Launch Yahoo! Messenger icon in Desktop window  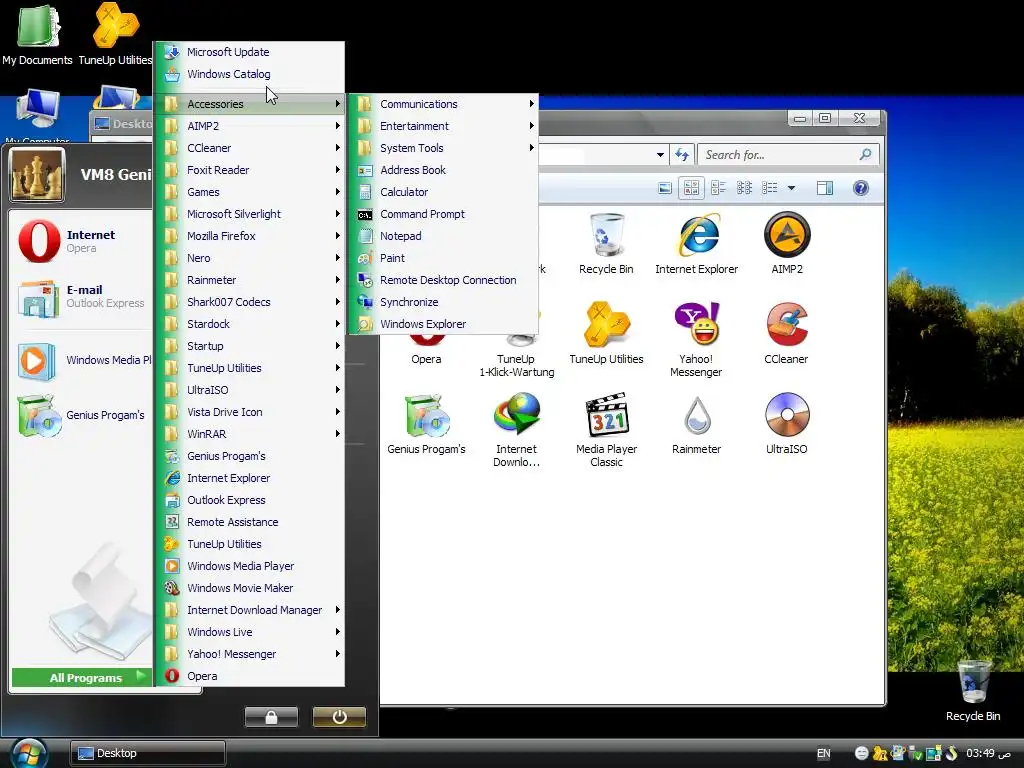click(x=696, y=340)
